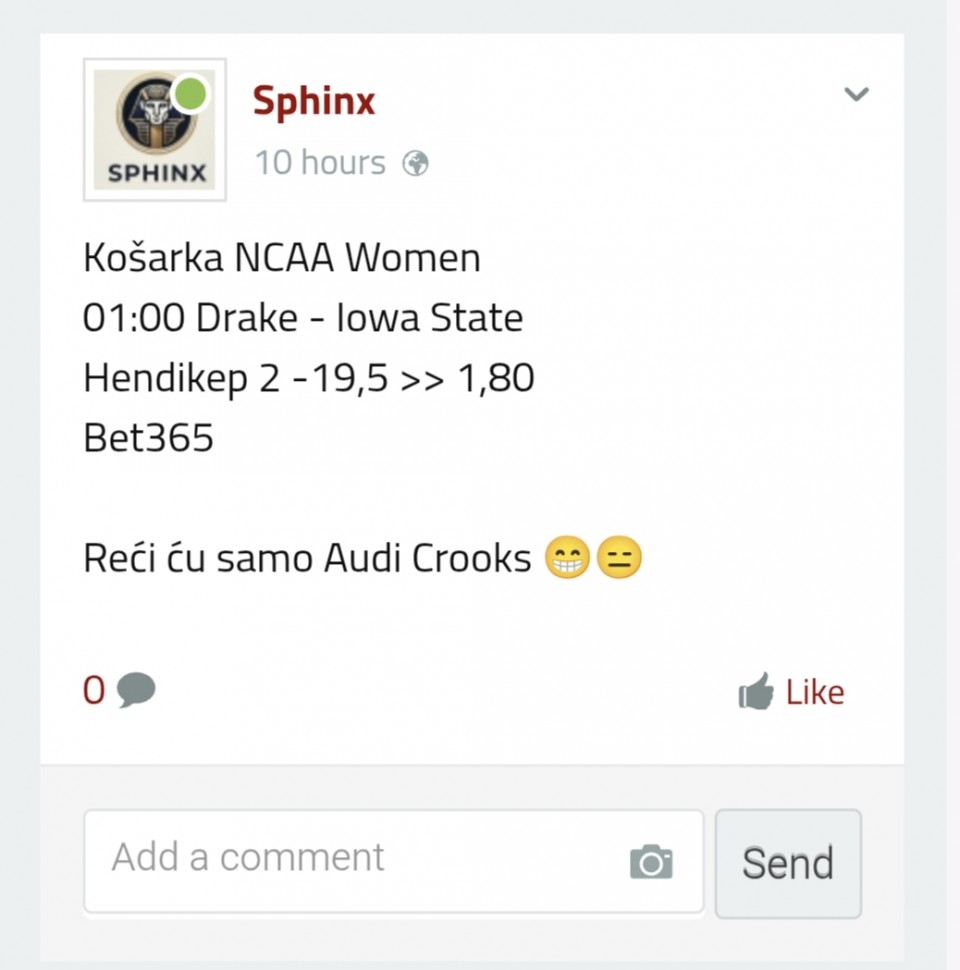Click the comment count number zero
The image size is (960, 970).
click(94, 690)
